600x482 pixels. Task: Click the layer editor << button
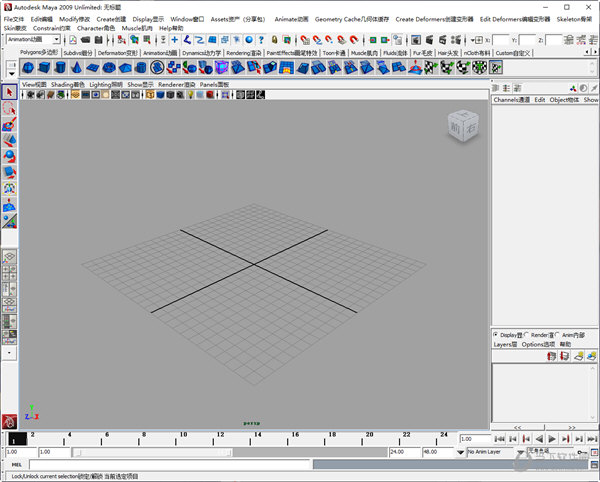[517, 427]
